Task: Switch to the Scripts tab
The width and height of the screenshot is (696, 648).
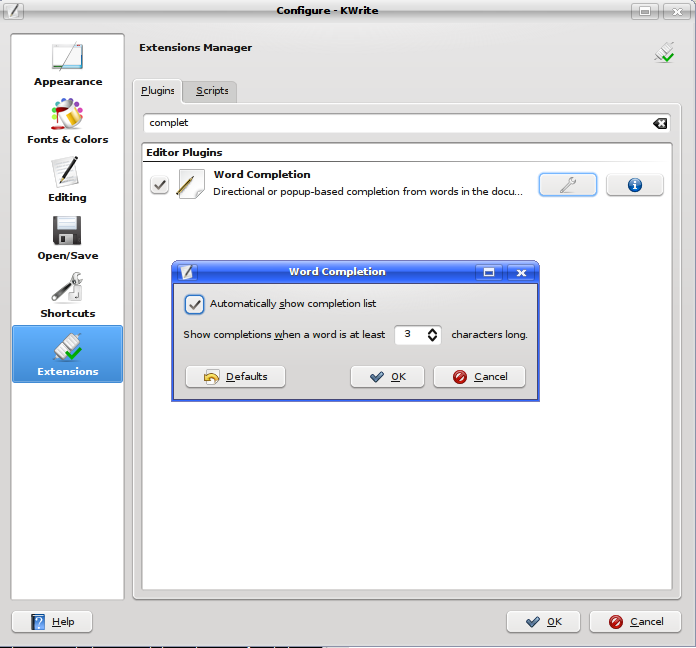Action: point(212,91)
